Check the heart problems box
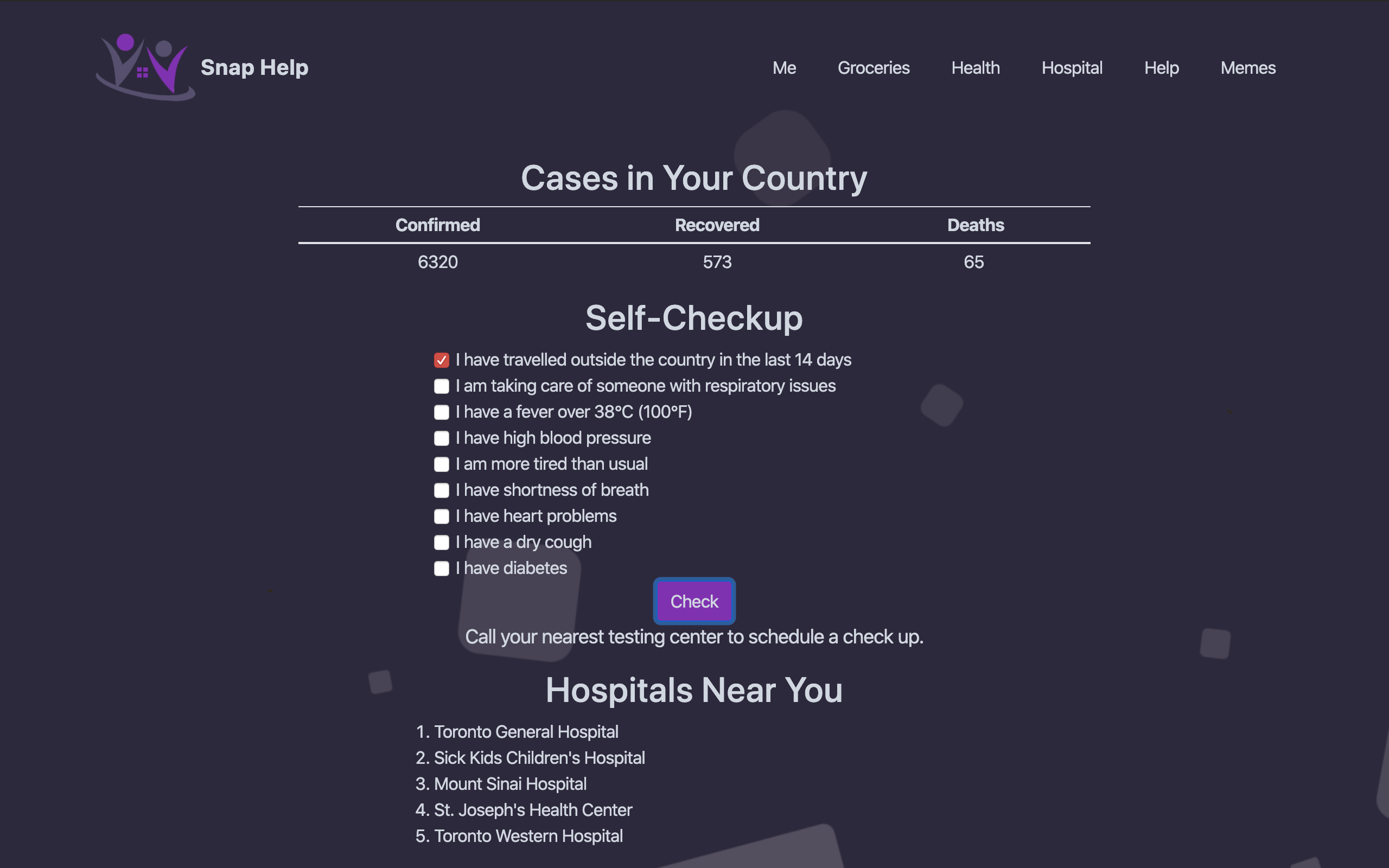The image size is (1389, 868). point(441,516)
